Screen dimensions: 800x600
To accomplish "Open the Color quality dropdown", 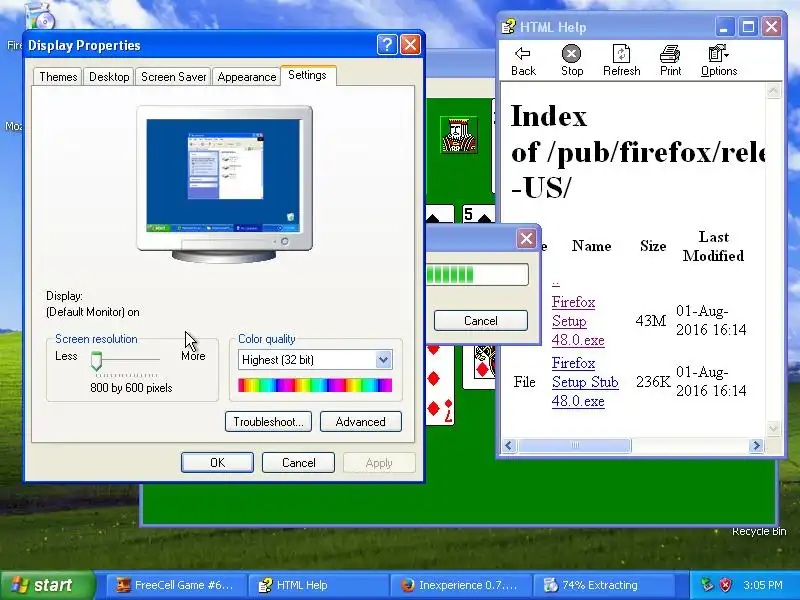I will coord(383,360).
